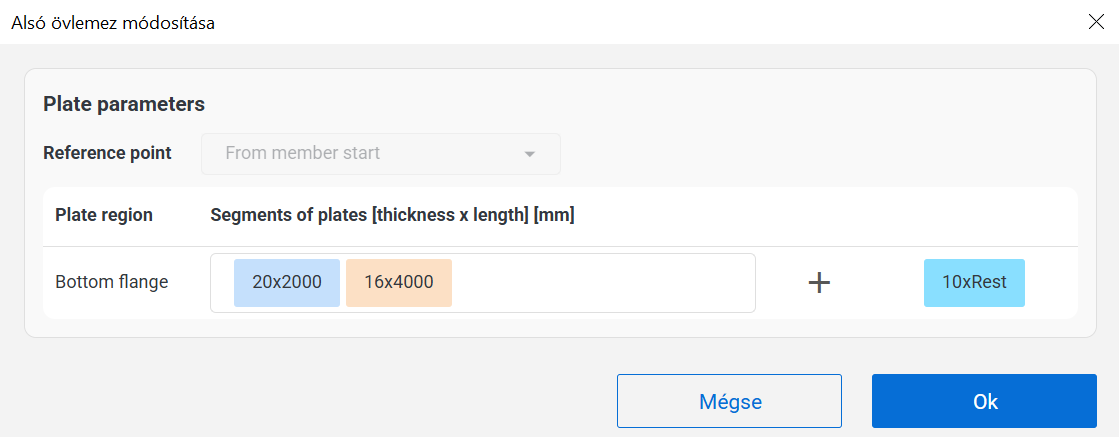Viewport: 1119px width, 437px height.
Task: Click the [mm] unit in the header
Action: pyautogui.click(x=555, y=215)
